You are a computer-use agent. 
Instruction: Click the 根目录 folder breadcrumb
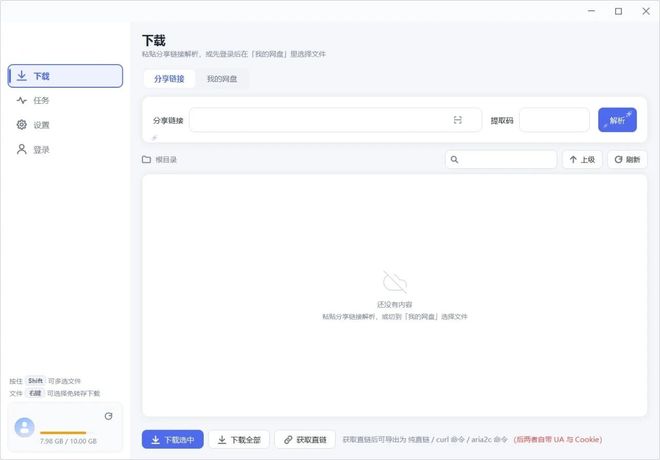click(160, 160)
